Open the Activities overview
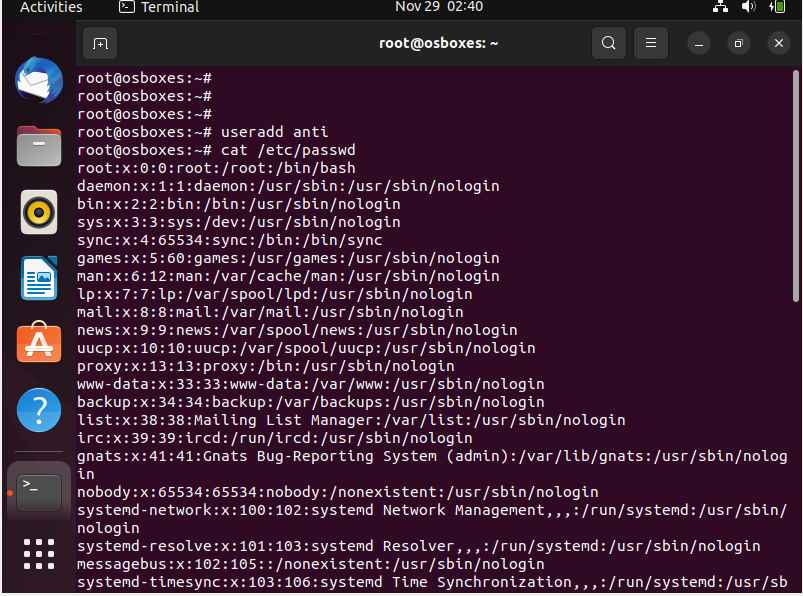The image size is (803, 596). [x=51, y=7]
